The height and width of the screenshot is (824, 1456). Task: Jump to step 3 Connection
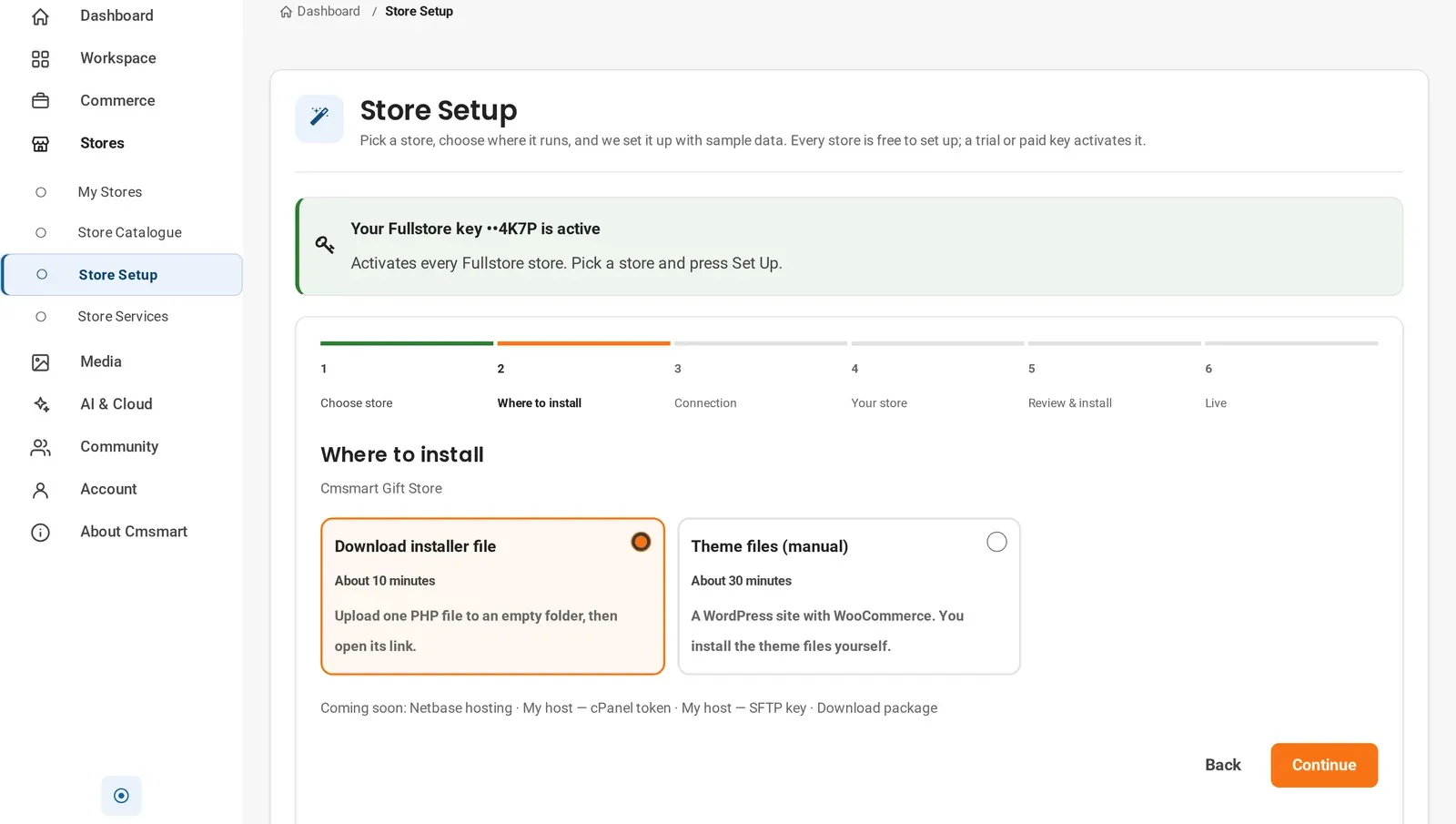tap(760, 377)
